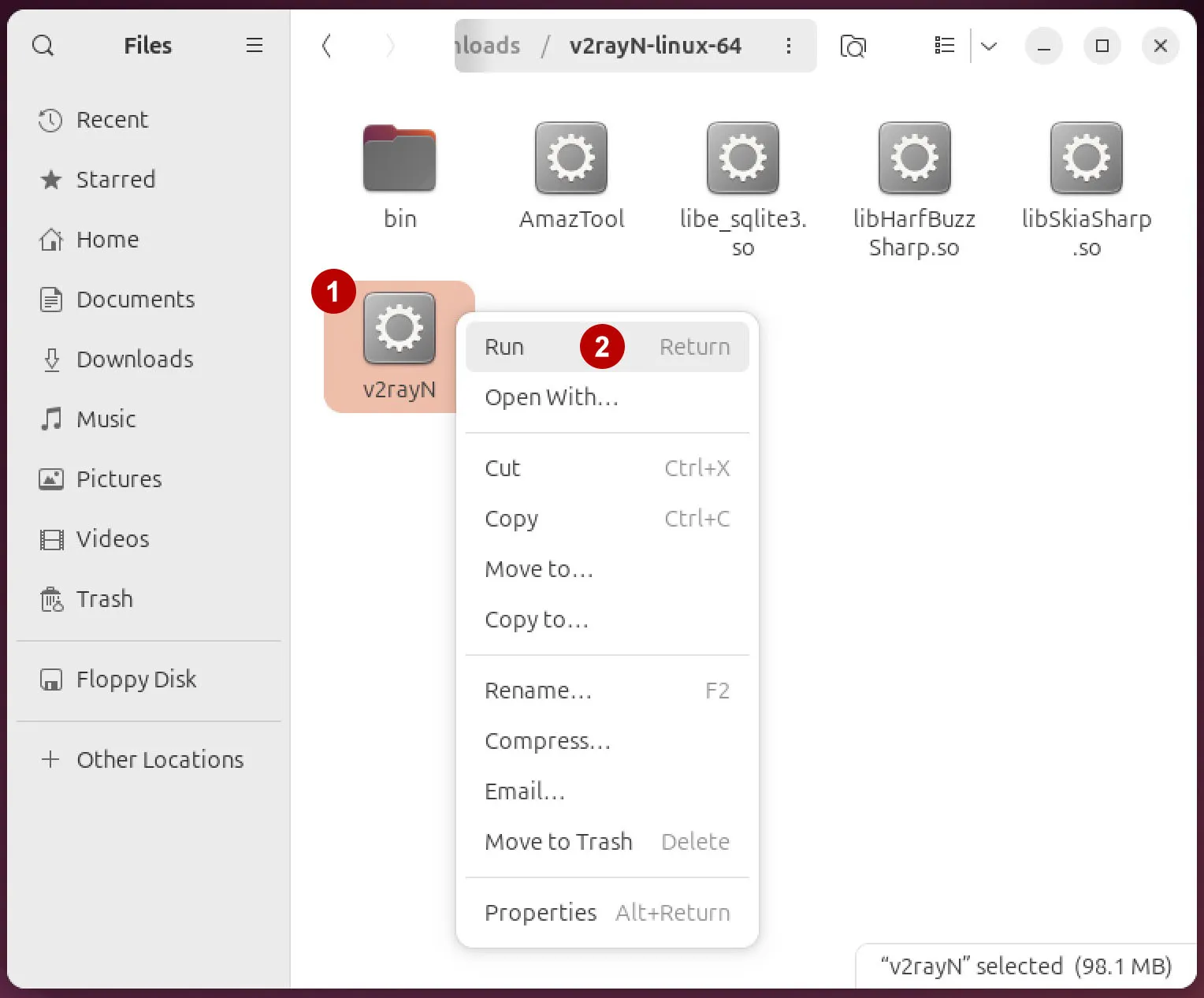
Task: Go to Documents sidebar label
Action: click(136, 300)
